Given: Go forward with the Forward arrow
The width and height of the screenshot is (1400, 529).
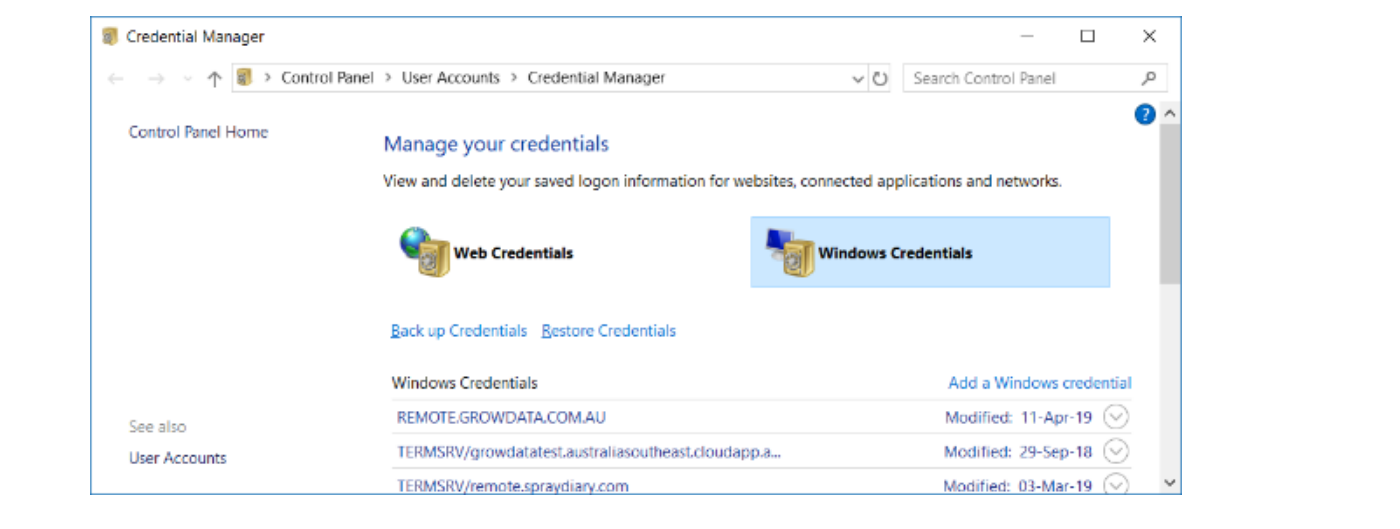Looking at the screenshot, I should click(155, 79).
